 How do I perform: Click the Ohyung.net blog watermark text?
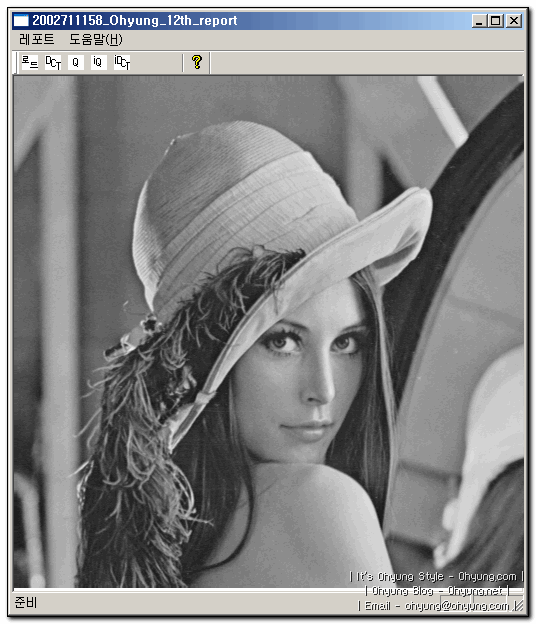point(474,591)
